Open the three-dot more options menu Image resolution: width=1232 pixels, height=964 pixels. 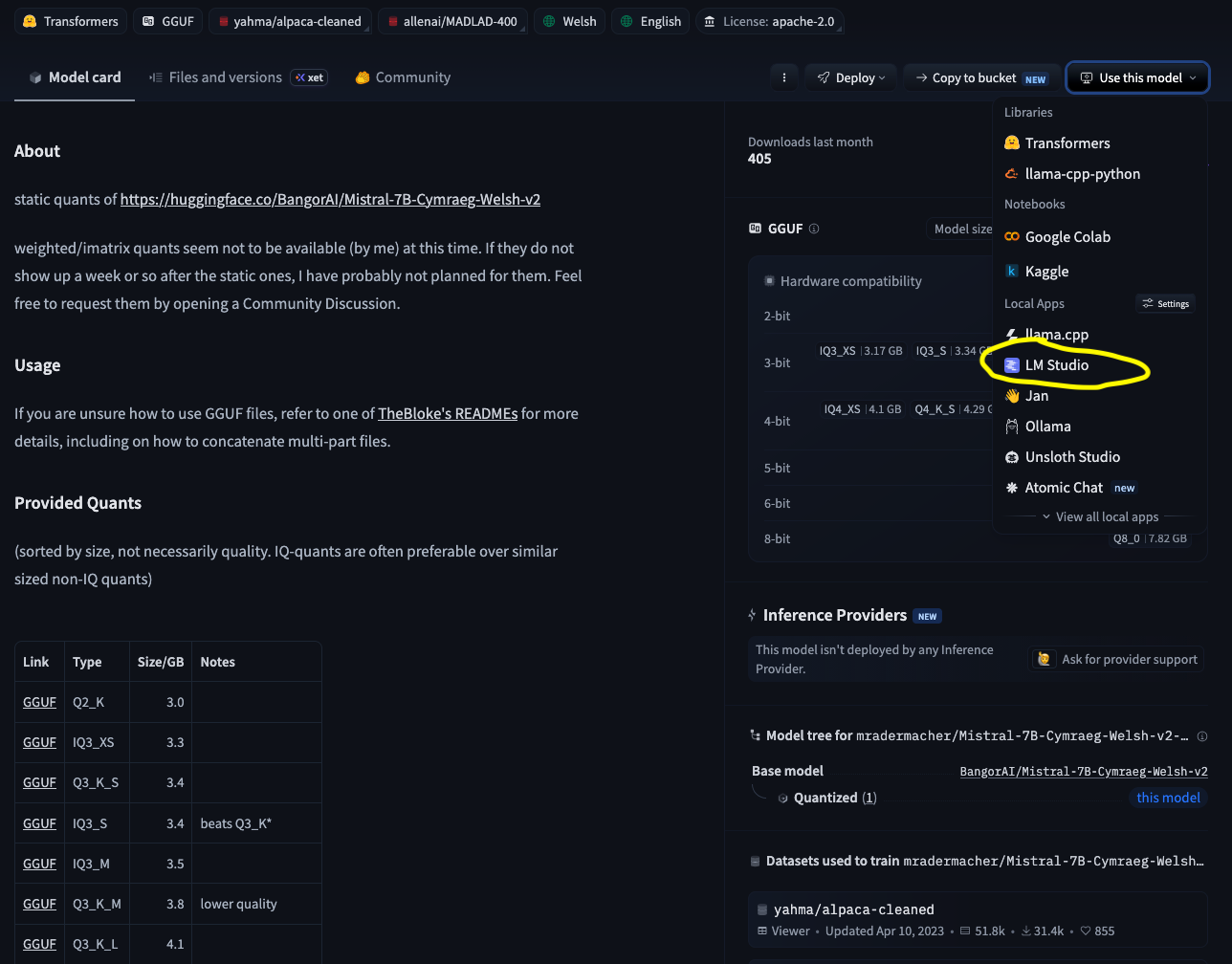(x=783, y=77)
